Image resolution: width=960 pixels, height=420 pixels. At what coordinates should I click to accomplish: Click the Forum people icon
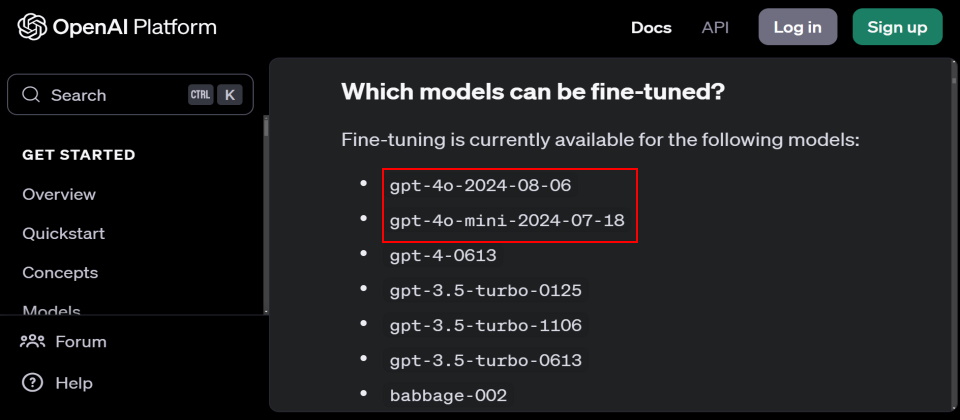coord(33,342)
